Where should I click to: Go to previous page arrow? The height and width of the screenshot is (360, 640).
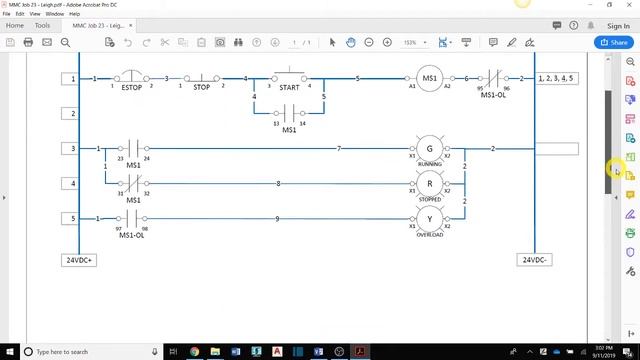click(257, 42)
